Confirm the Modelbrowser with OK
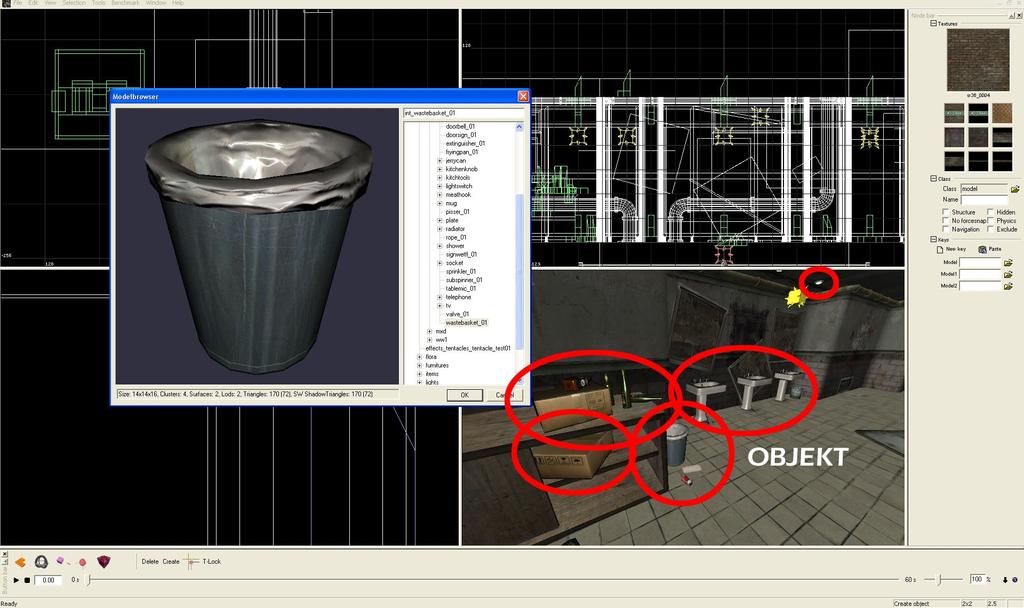Image resolution: width=1024 pixels, height=608 pixels. [465, 395]
